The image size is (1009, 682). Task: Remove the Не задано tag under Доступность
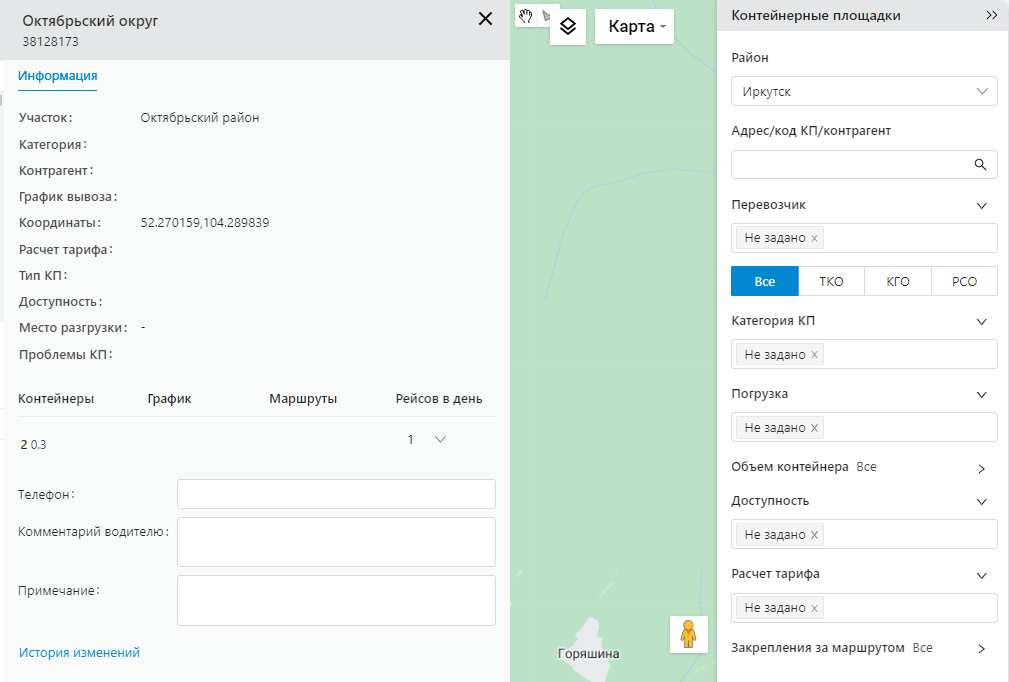815,535
